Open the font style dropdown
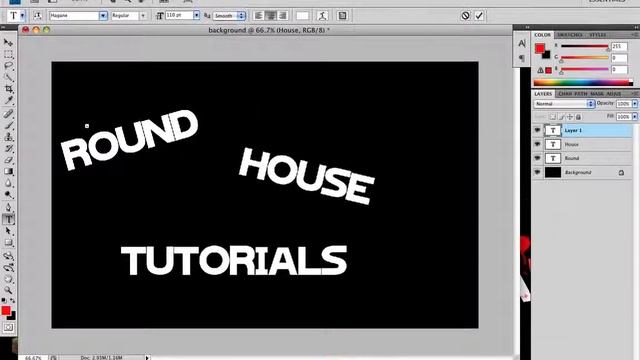 pyautogui.click(x=143, y=16)
